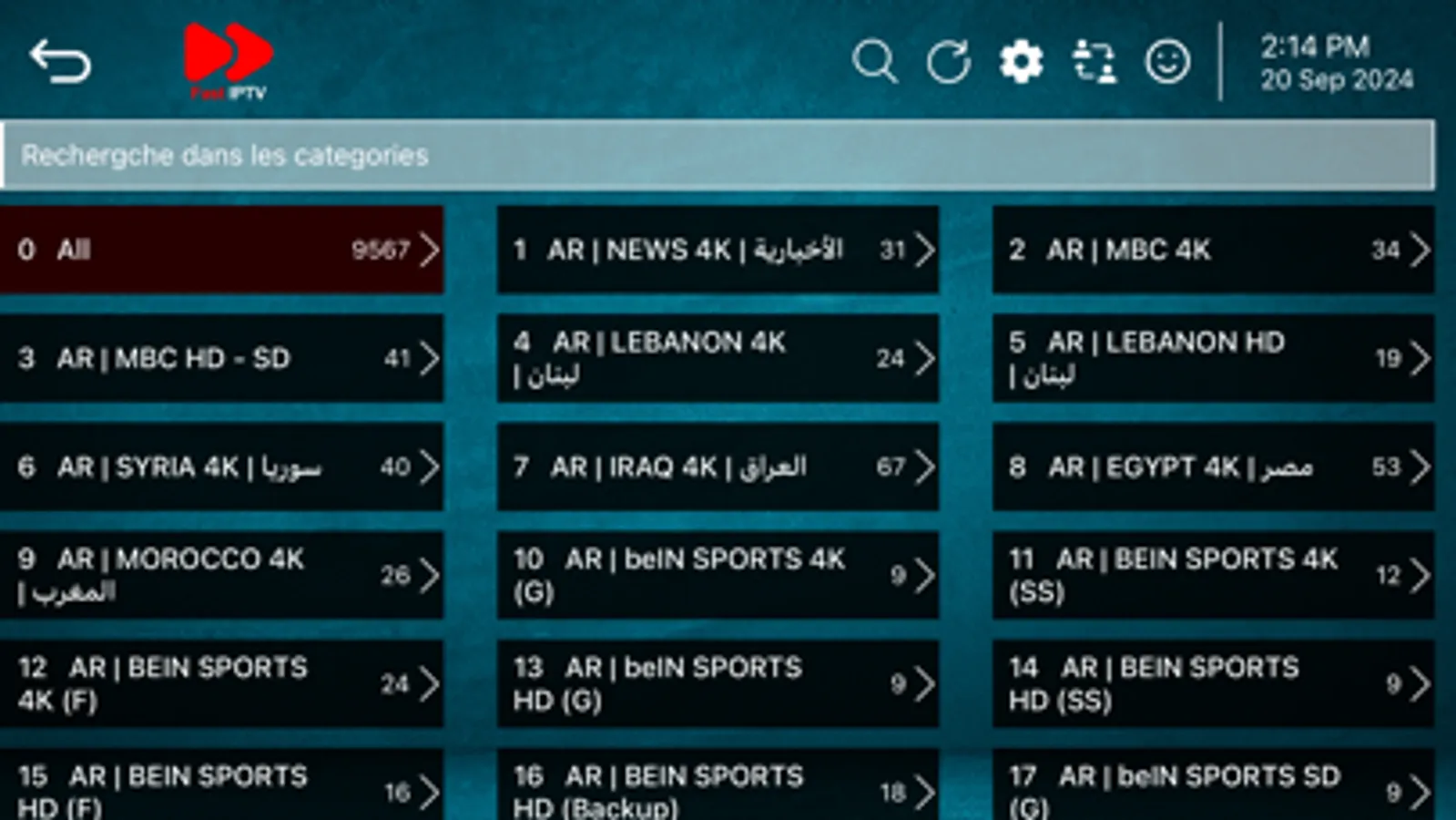The width and height of the screenshot is (1456, 820).
Task: Click the smiley face icon
Action: click(1167, 62)
